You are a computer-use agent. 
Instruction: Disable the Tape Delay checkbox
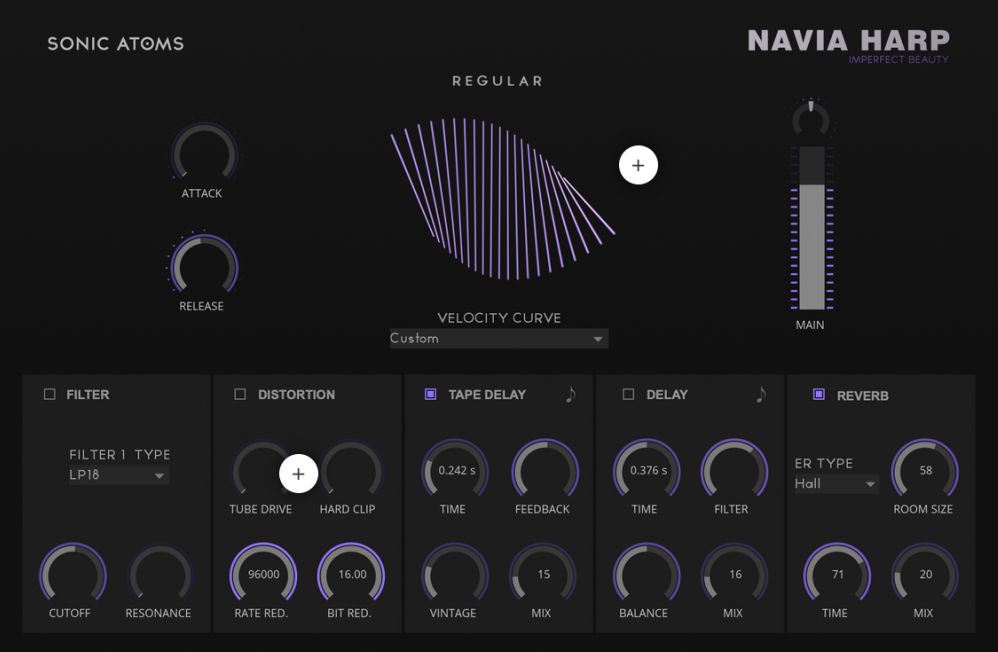coord(431,395)
